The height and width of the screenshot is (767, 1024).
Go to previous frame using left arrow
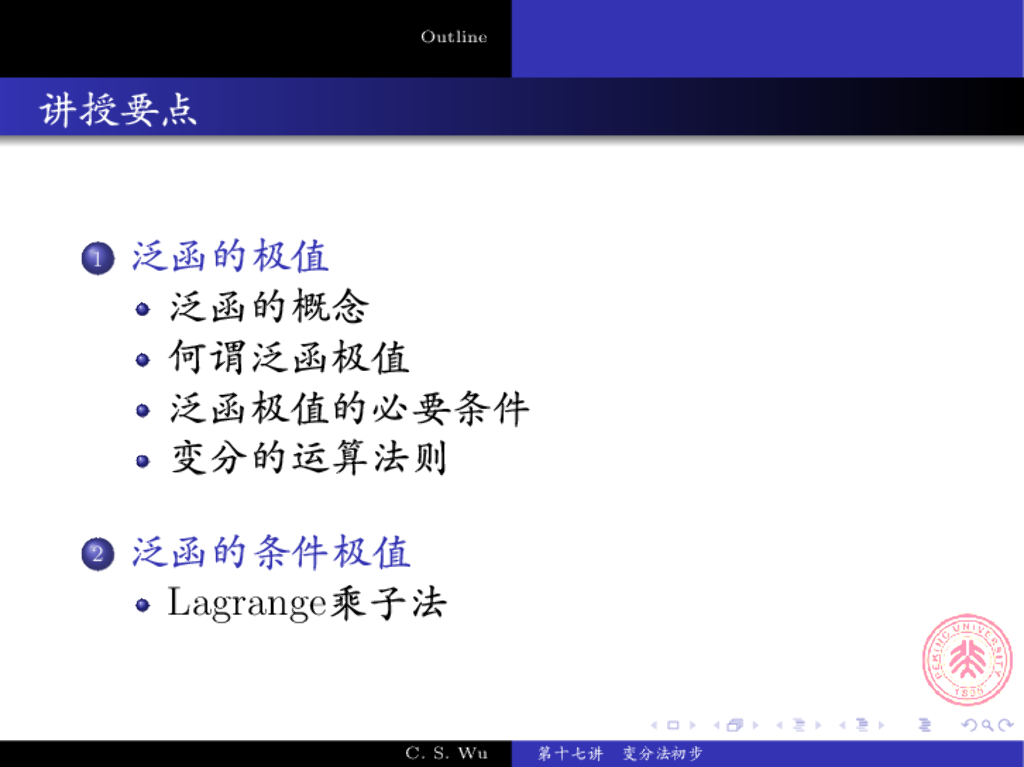coord(717,725)
